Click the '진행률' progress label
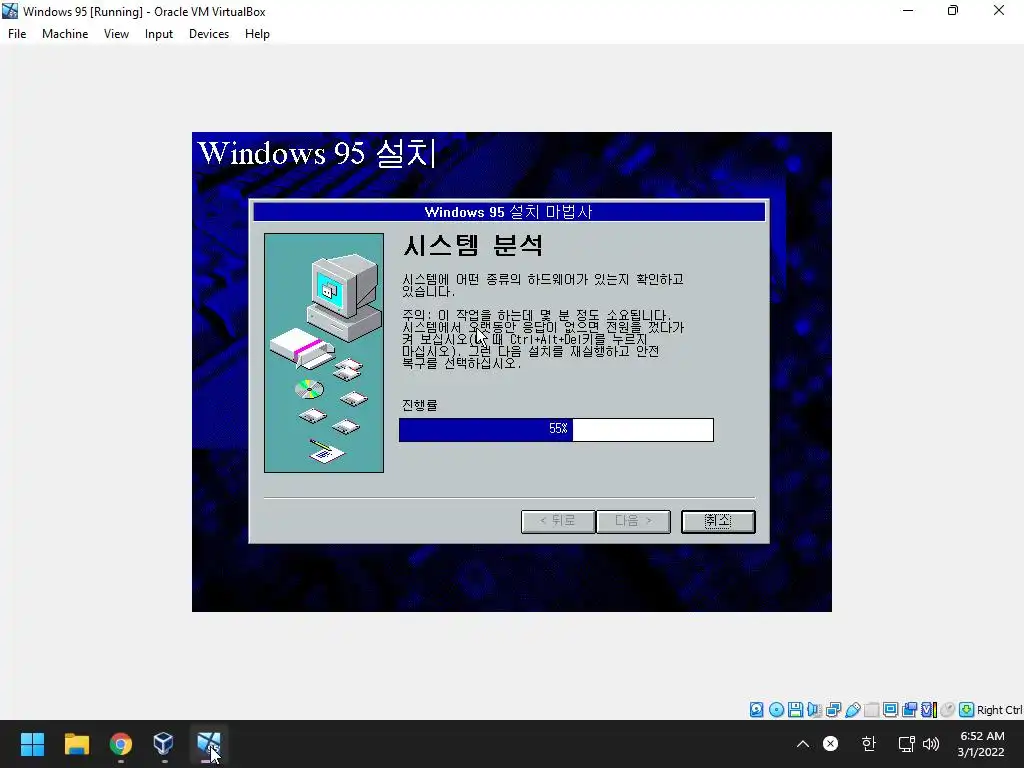Viewport: 1024px width, 768px height. click(419, 405)
